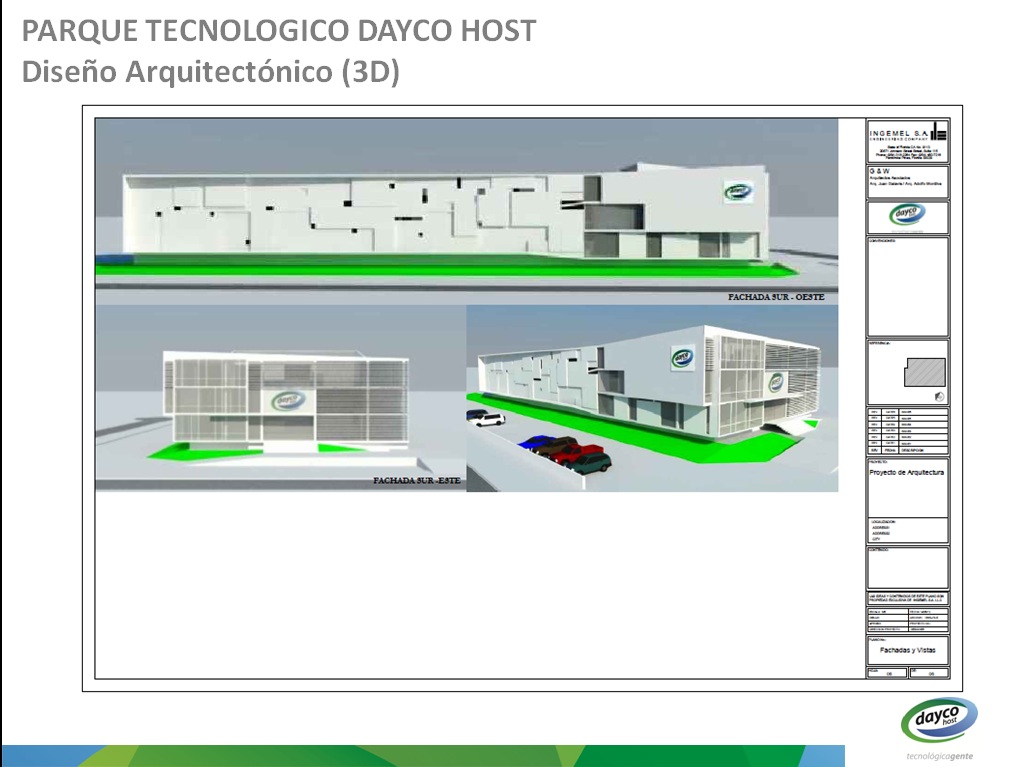1025x767 pixels.
Task: Click the INGEMEL S.A. building logo icon
Action: click(939, 131)
